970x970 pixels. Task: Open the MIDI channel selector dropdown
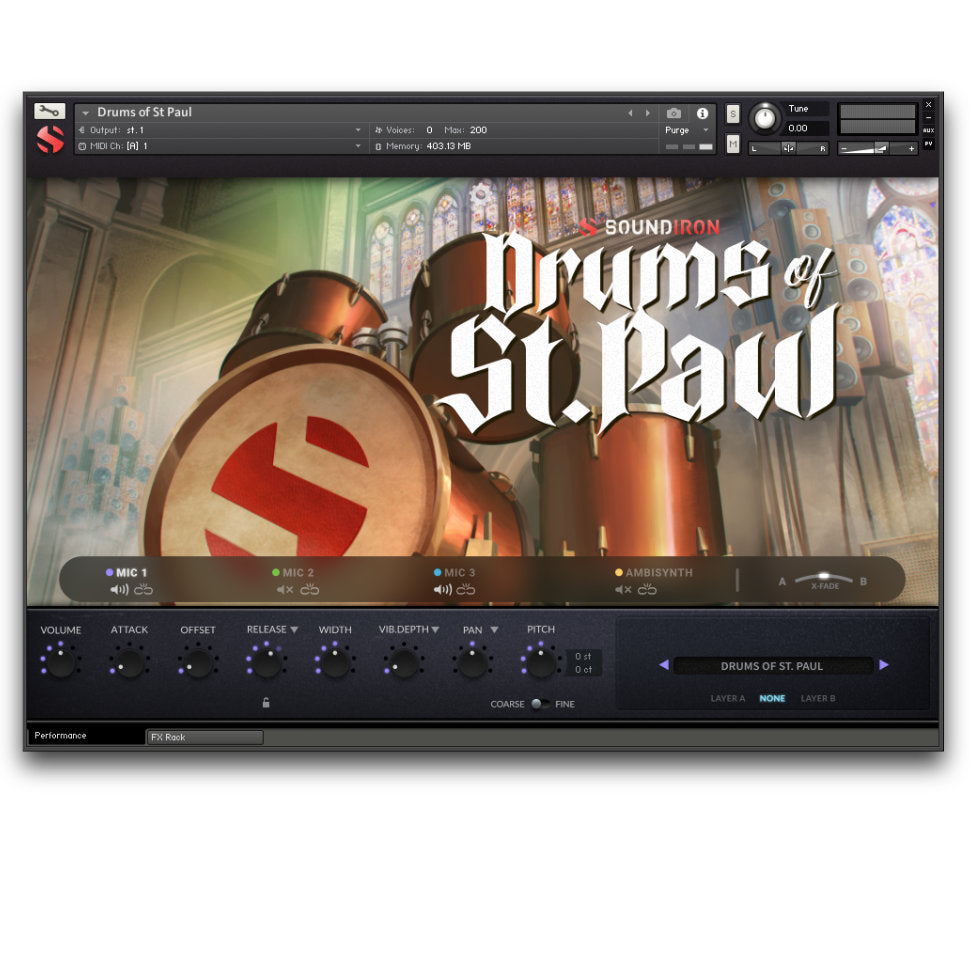pos(357,146)
